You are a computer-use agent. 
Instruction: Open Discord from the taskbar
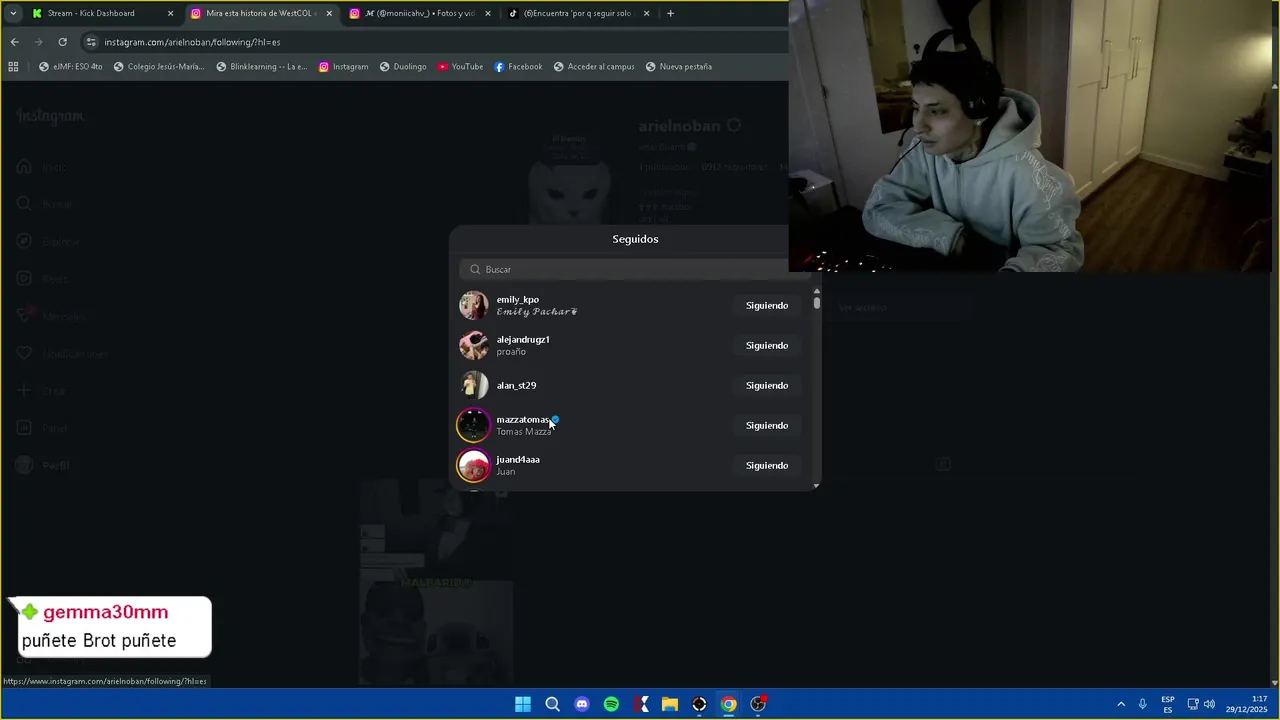[x=582, y=704]
